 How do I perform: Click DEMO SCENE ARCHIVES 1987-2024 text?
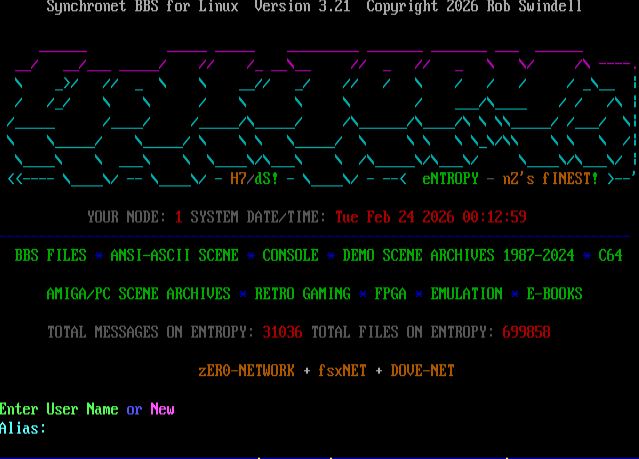458,255
